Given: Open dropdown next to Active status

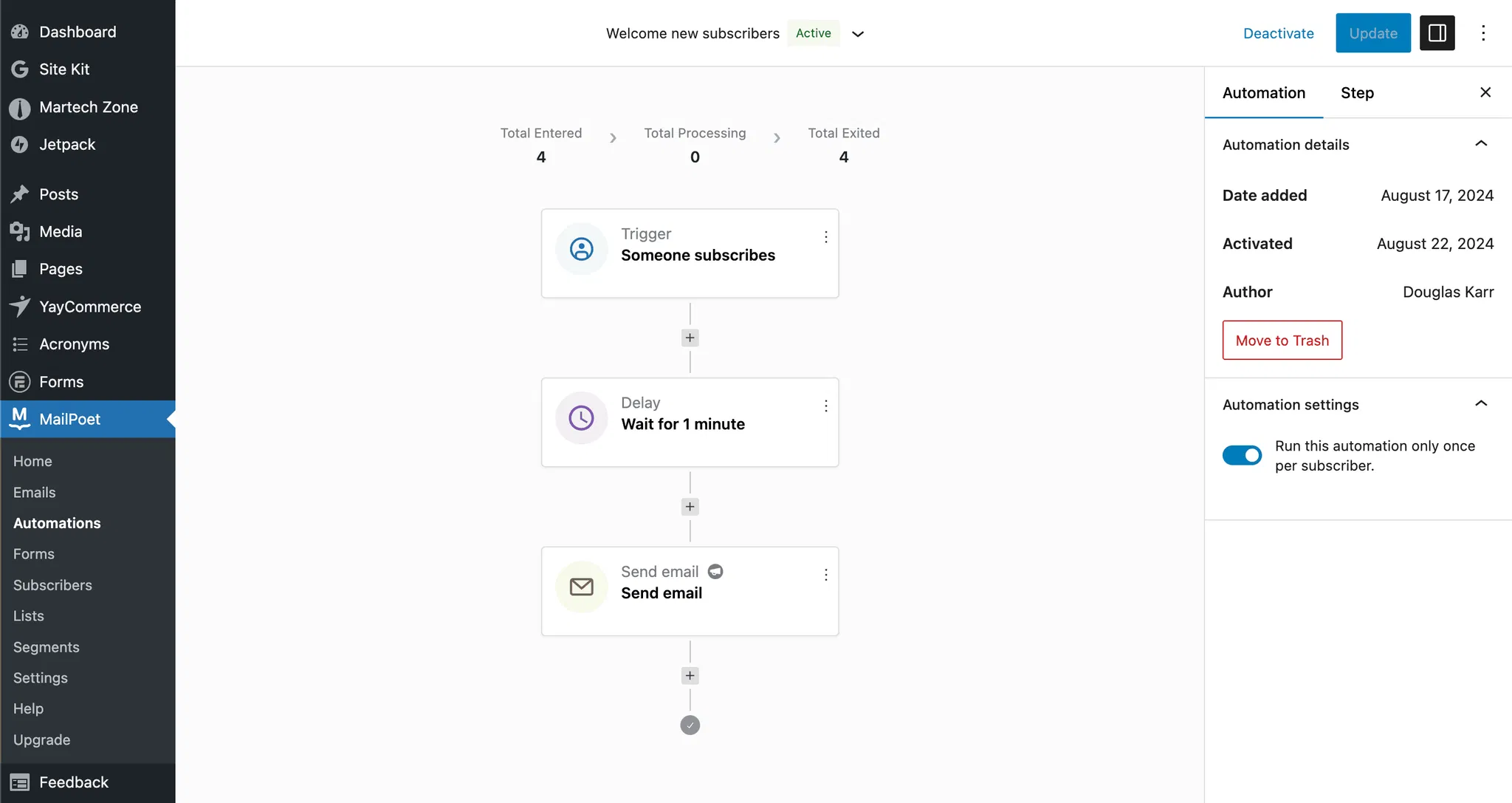Looking at the screenshot, I should [857, 34].
